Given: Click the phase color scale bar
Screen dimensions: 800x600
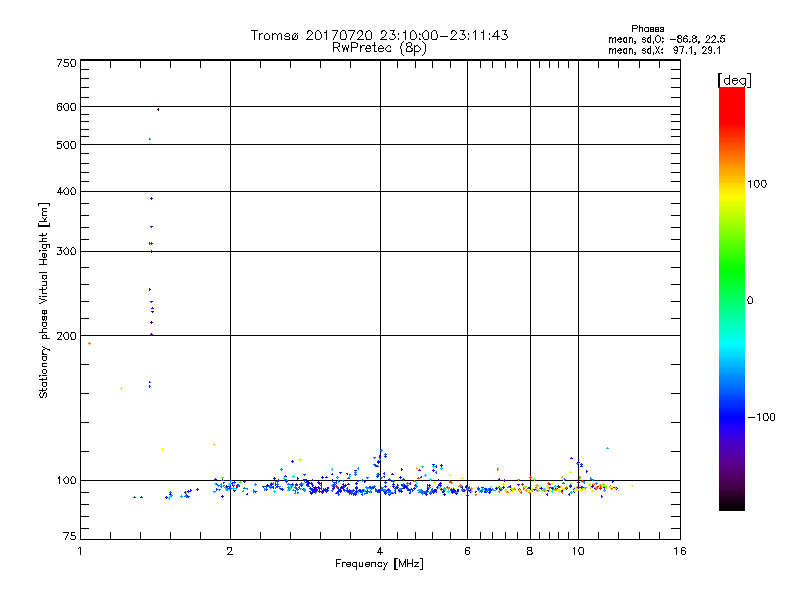Looking at the screenshot, I should tap(732, 298).
